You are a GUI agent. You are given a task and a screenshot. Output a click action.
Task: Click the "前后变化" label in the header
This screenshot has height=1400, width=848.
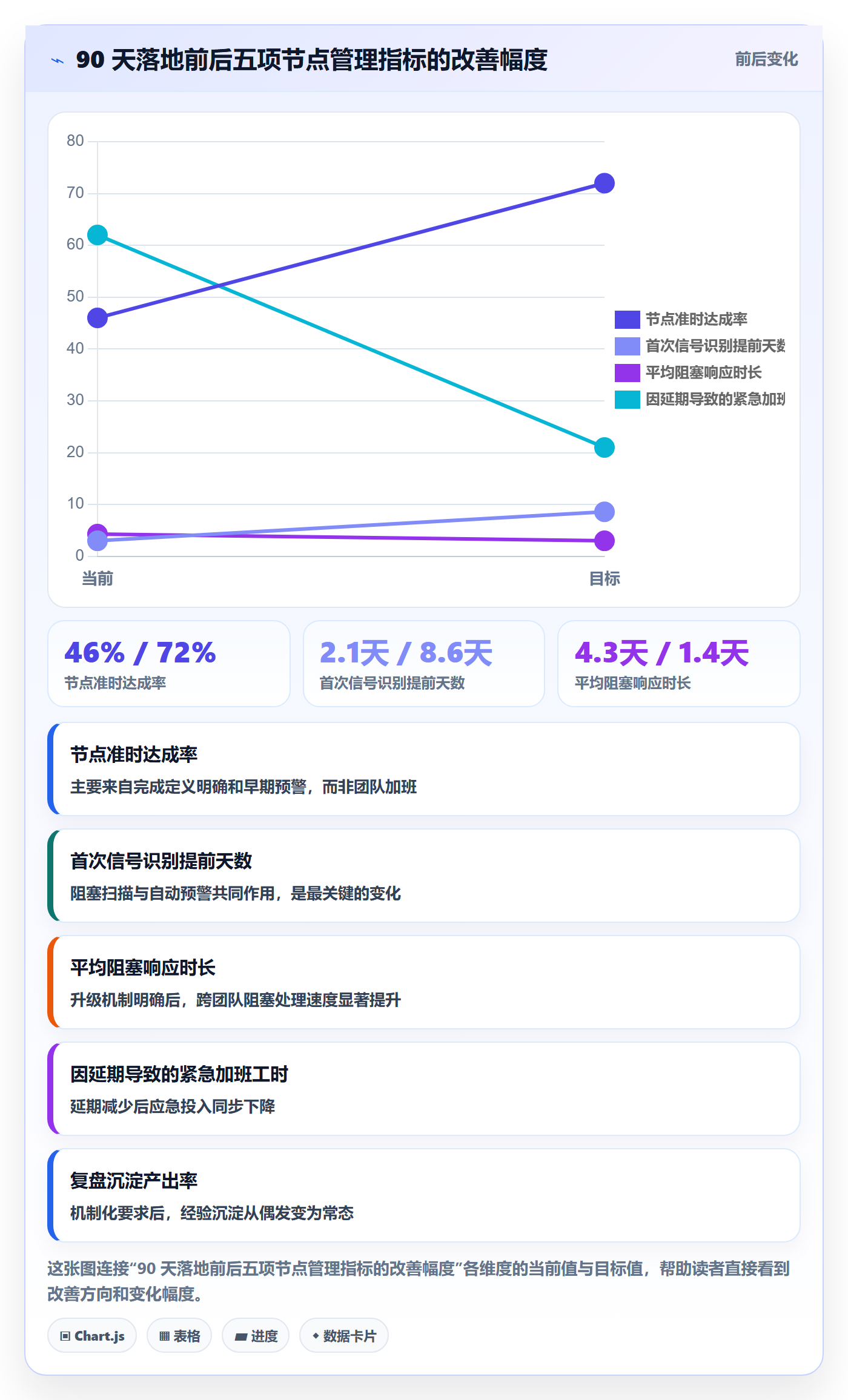(x=766, y=59)
